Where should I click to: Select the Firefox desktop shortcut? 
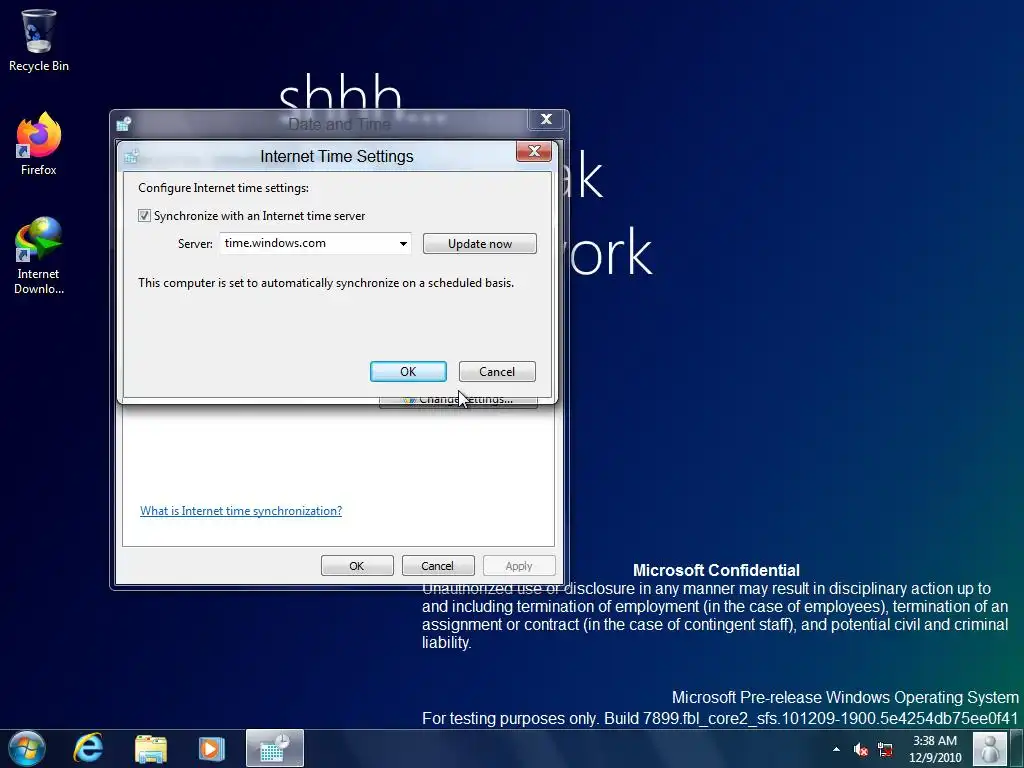coord(39,144)
